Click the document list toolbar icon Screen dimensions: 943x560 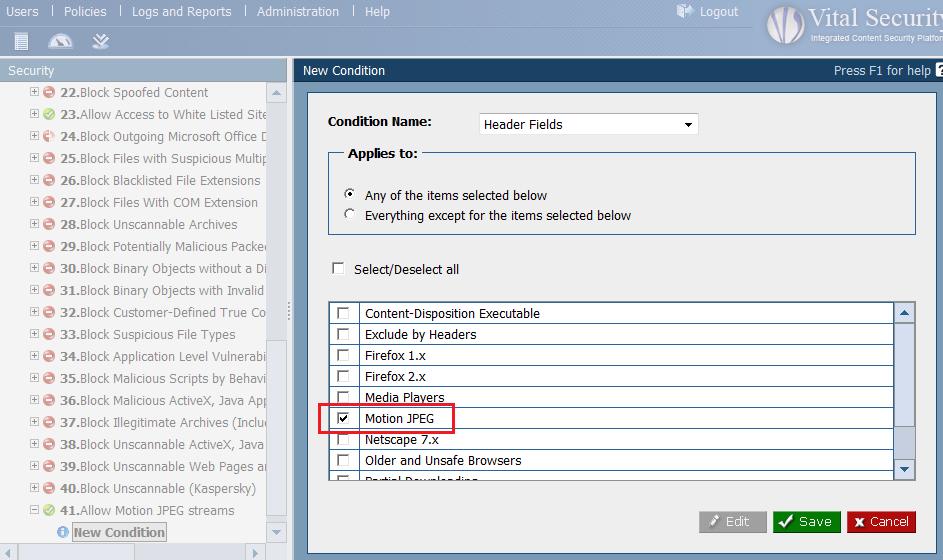[21, 41]
